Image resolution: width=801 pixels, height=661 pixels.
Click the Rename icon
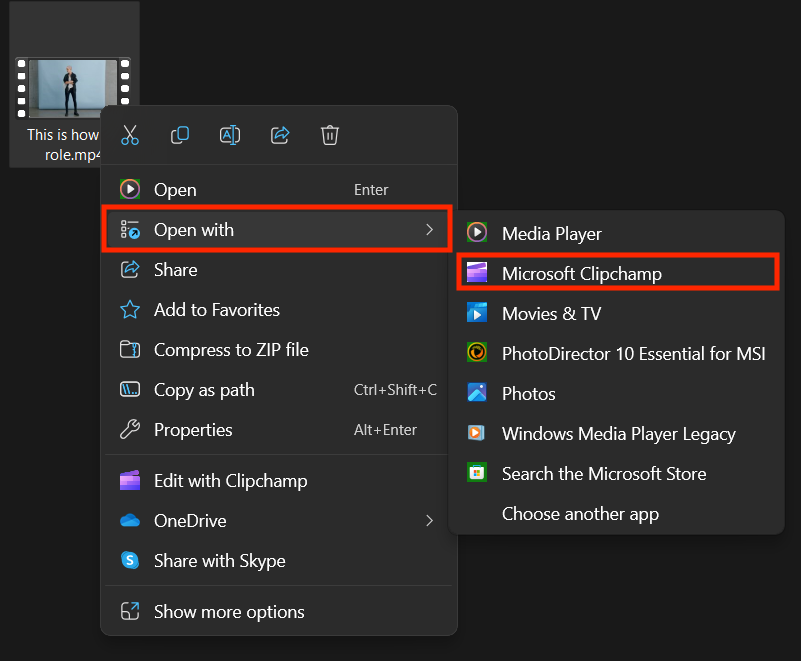coord(229,134)
